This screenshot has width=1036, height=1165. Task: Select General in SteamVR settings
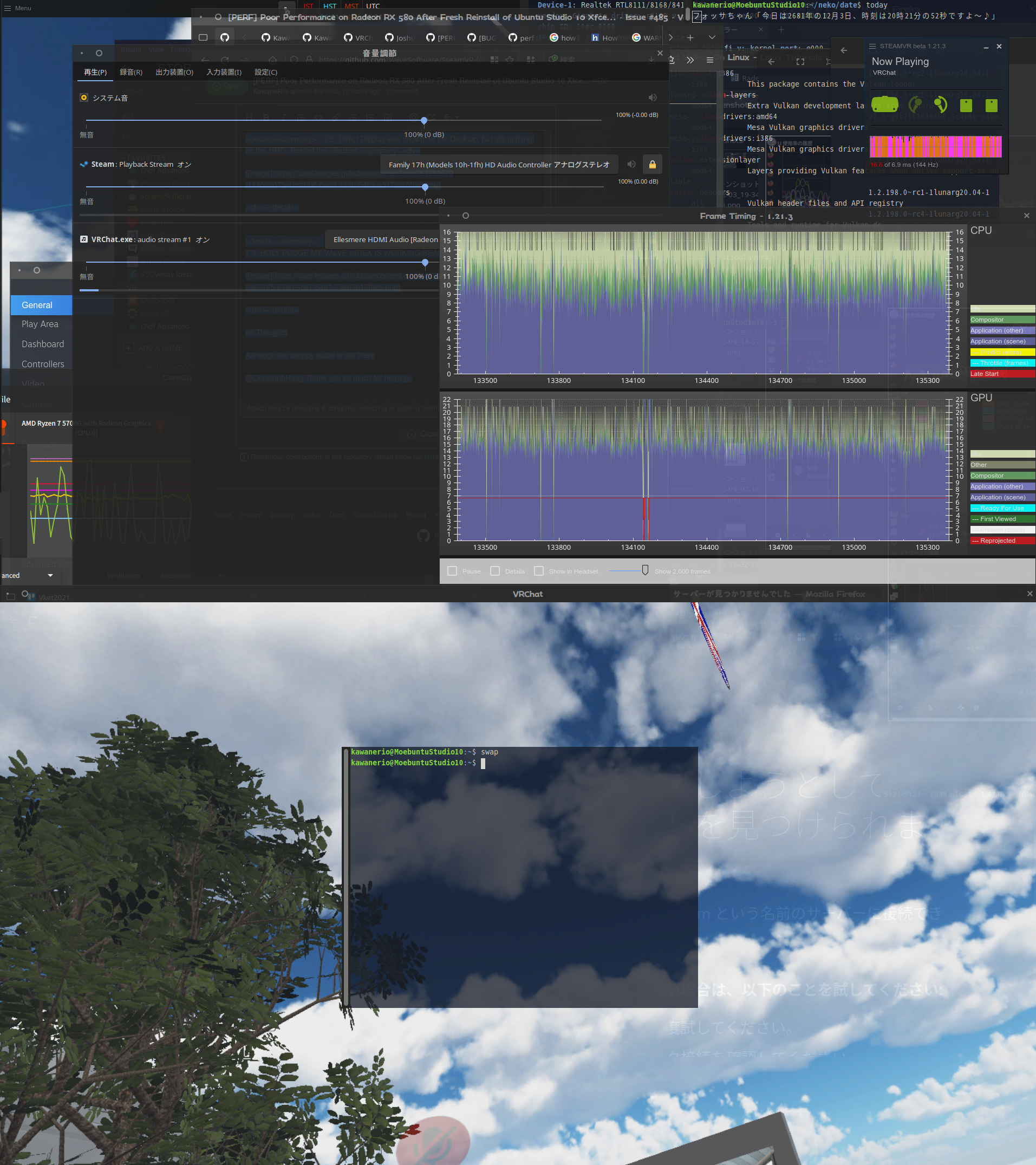[41, 305]
